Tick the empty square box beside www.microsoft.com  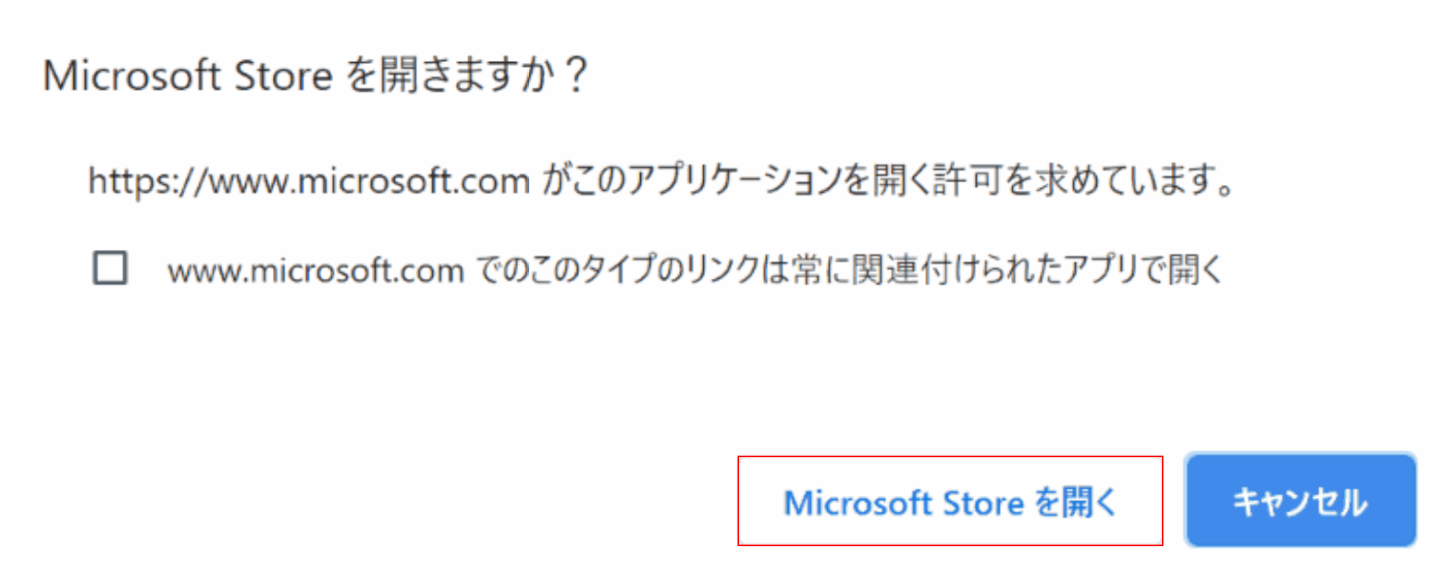tap(110, 268)
